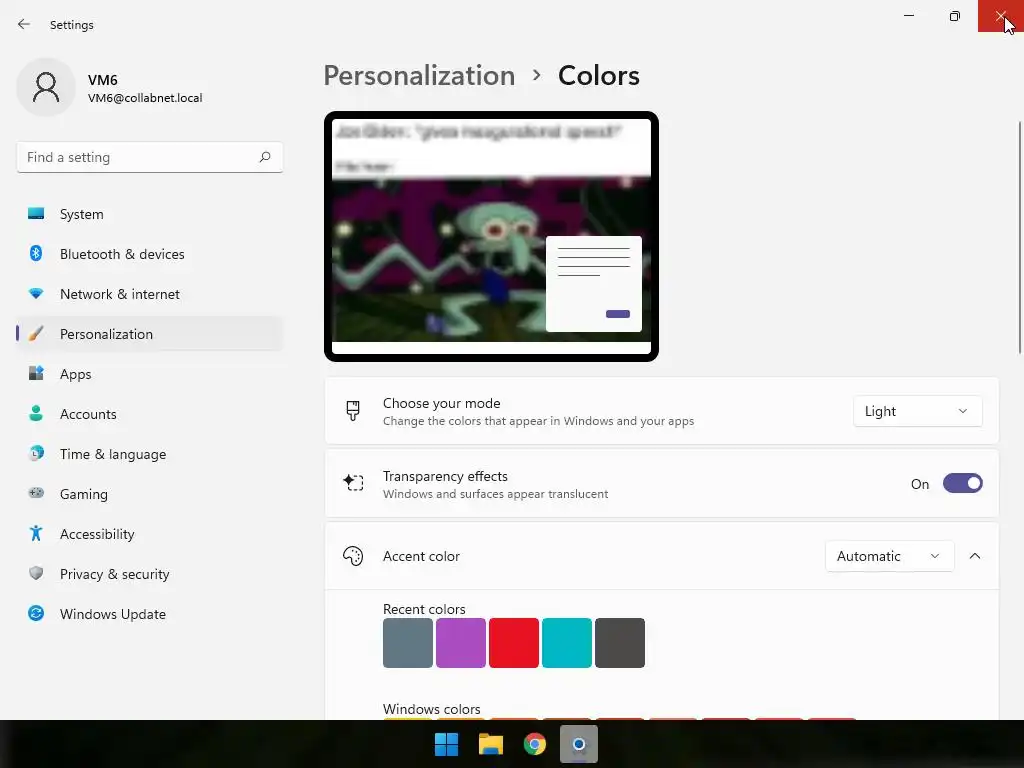The height and width of the screenshot is (768, 1024).
Task: Click Personalization breadcrumb link
Action: click(x=419, y=76)
